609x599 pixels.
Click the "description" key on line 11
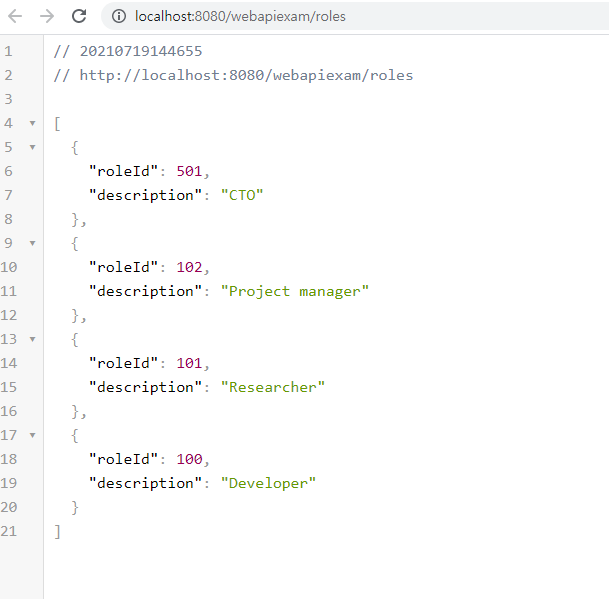point(145,291)
